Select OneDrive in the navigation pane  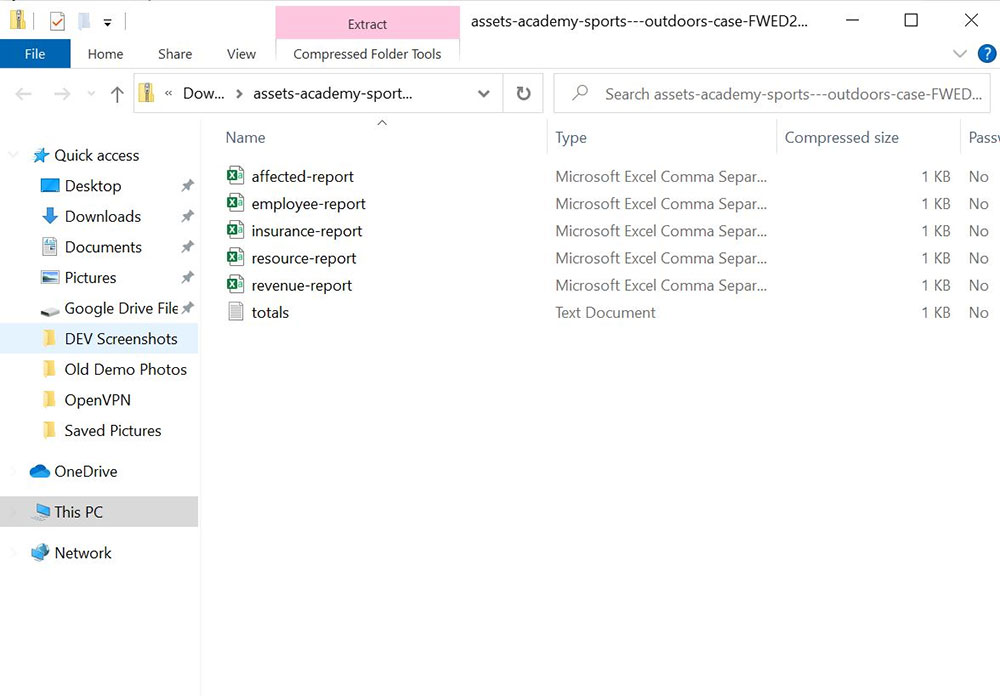tap(85, 471)
